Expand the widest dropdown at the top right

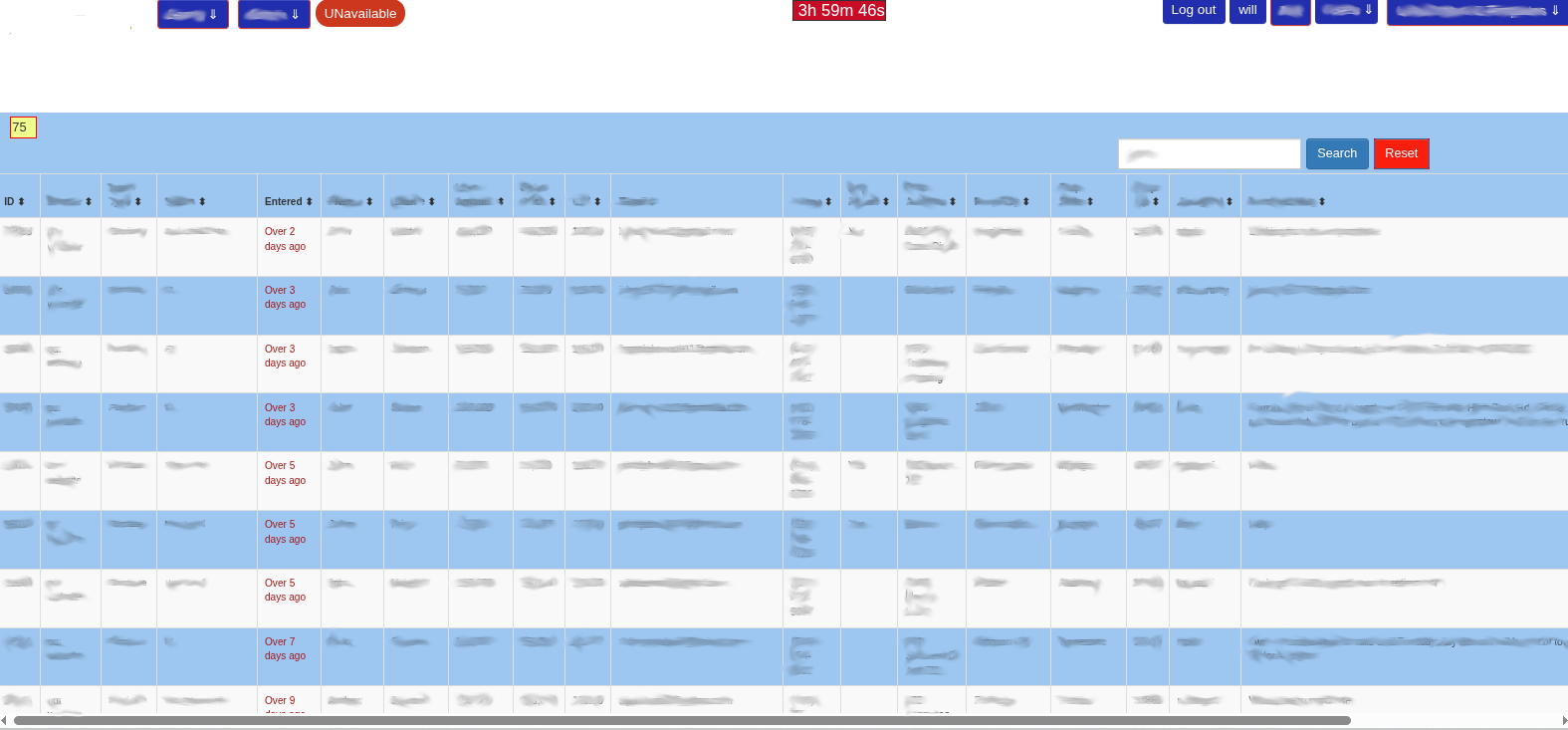1477,11
